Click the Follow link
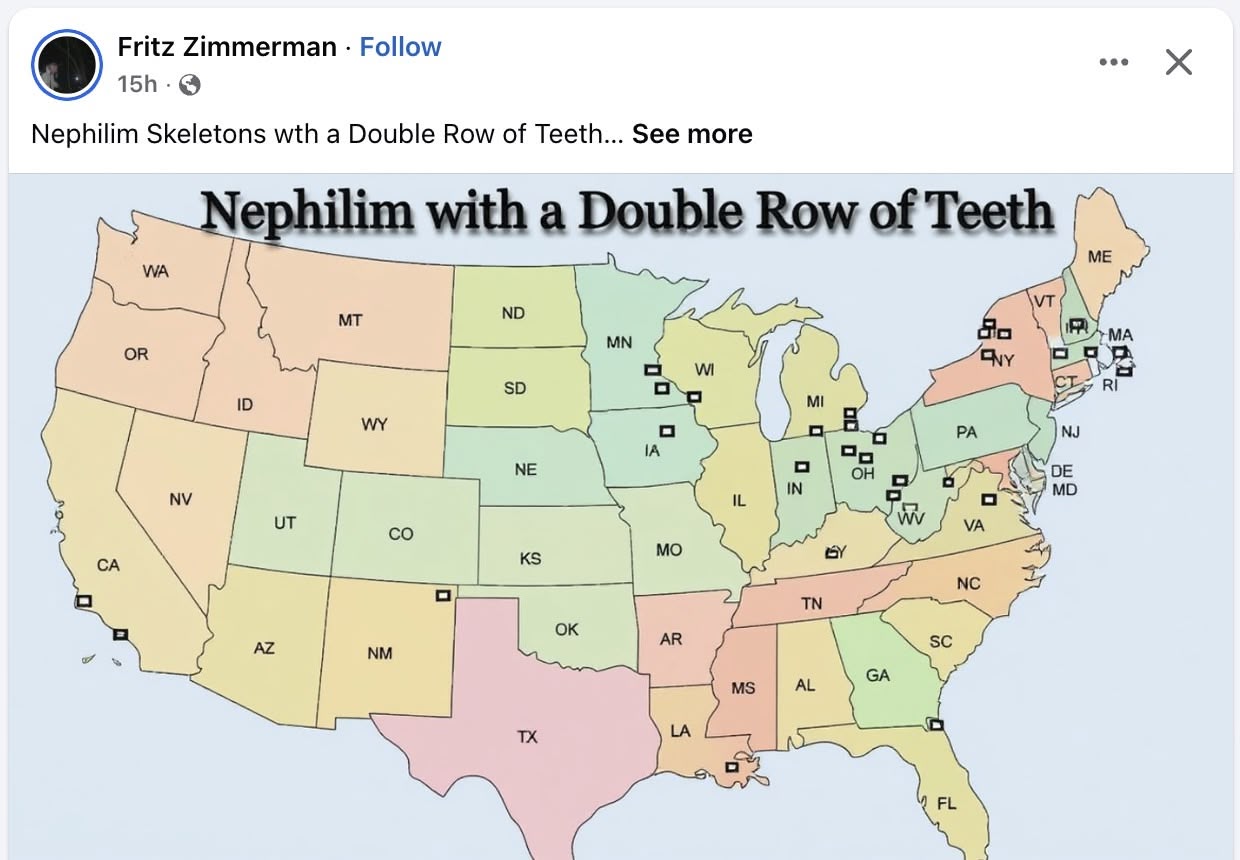The image size is (1240, 860). pos(400,46)
